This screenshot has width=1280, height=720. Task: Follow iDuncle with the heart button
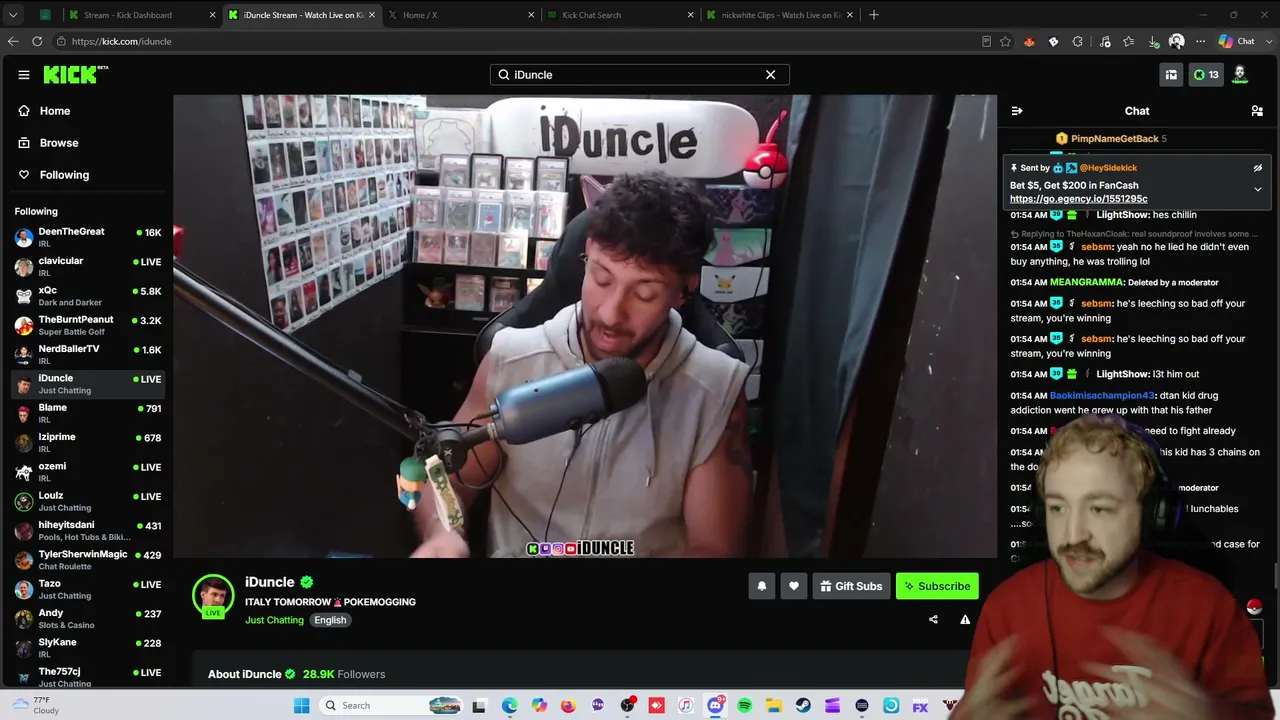(x=794, y=586)
